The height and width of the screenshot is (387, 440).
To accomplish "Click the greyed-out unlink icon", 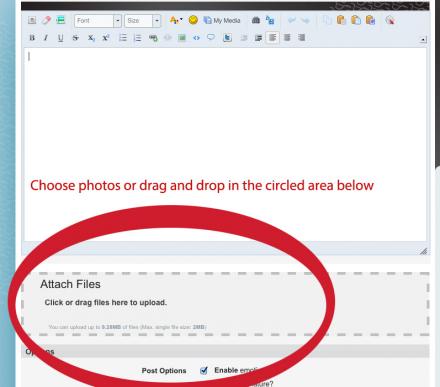I will 167,38.
